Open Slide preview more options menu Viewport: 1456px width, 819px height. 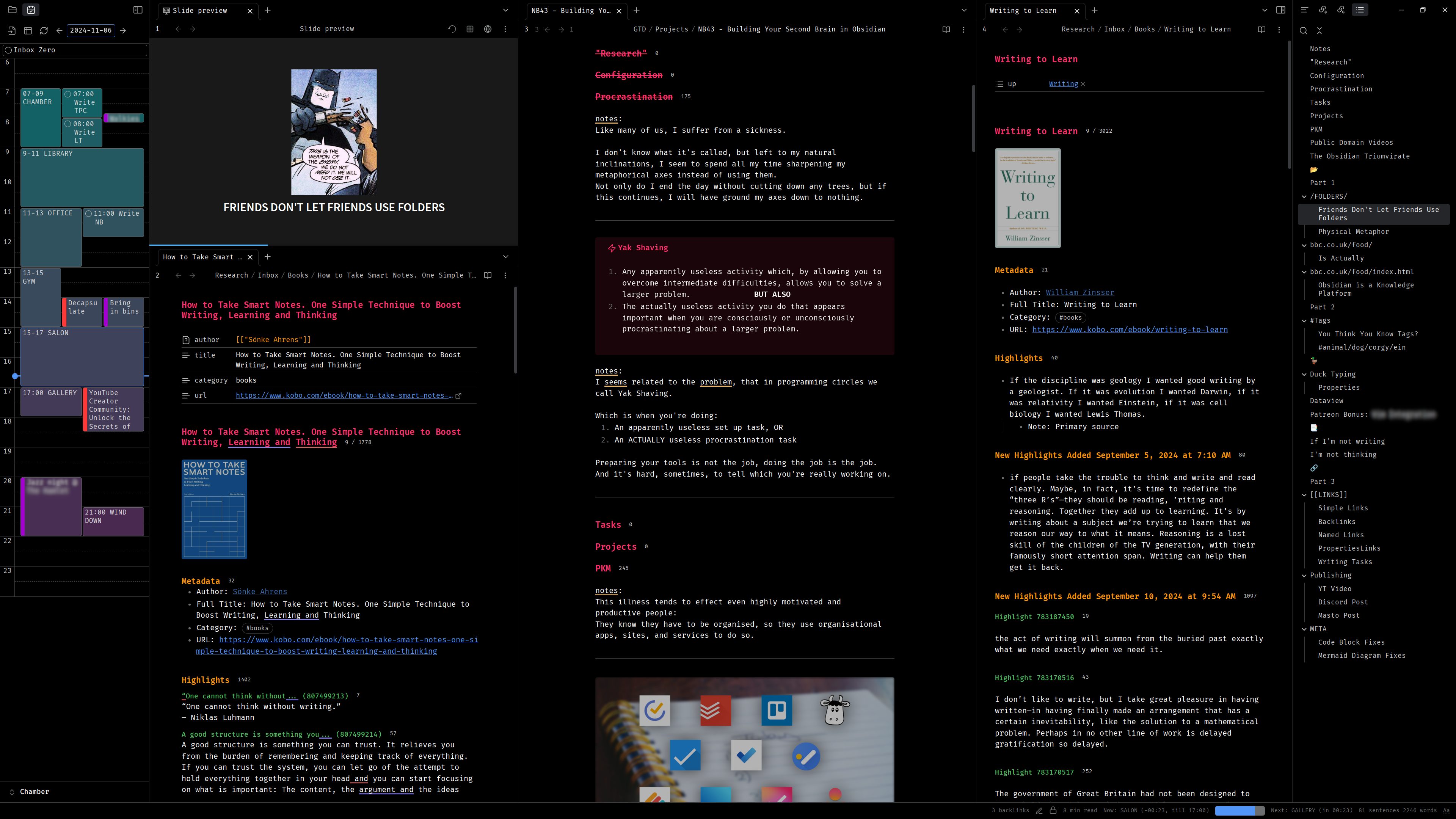tap(505, 29)
